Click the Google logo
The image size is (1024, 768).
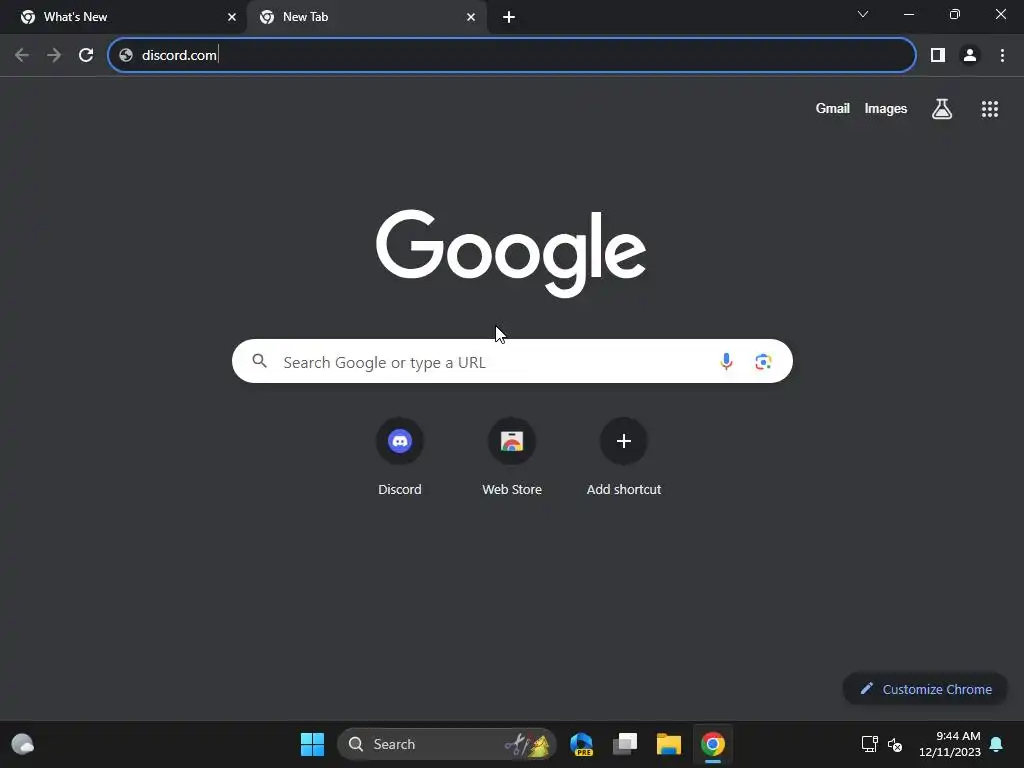click(x=511, y=254)
